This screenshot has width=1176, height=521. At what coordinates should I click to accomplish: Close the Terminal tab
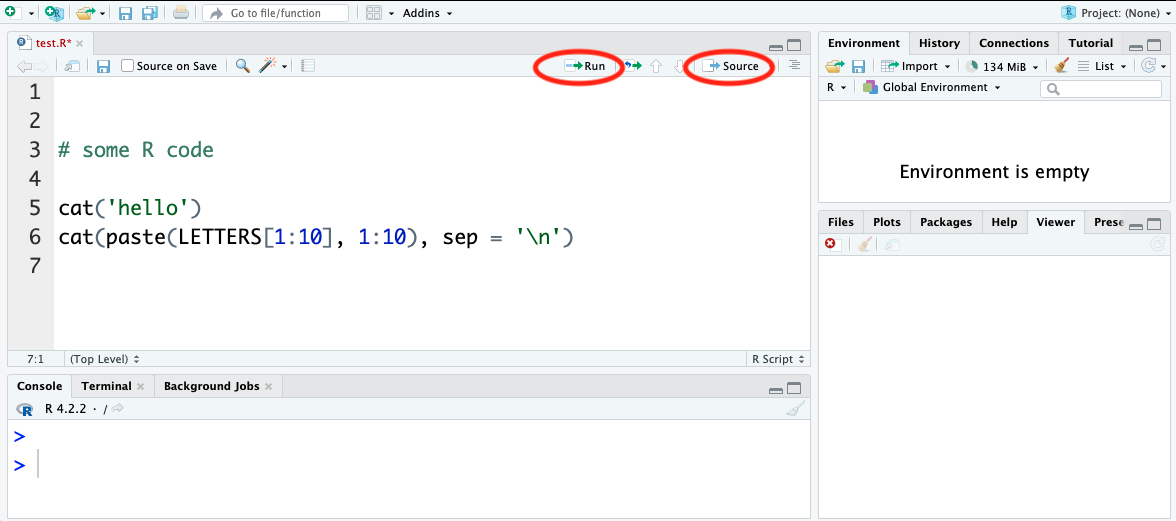click(140, 387)
